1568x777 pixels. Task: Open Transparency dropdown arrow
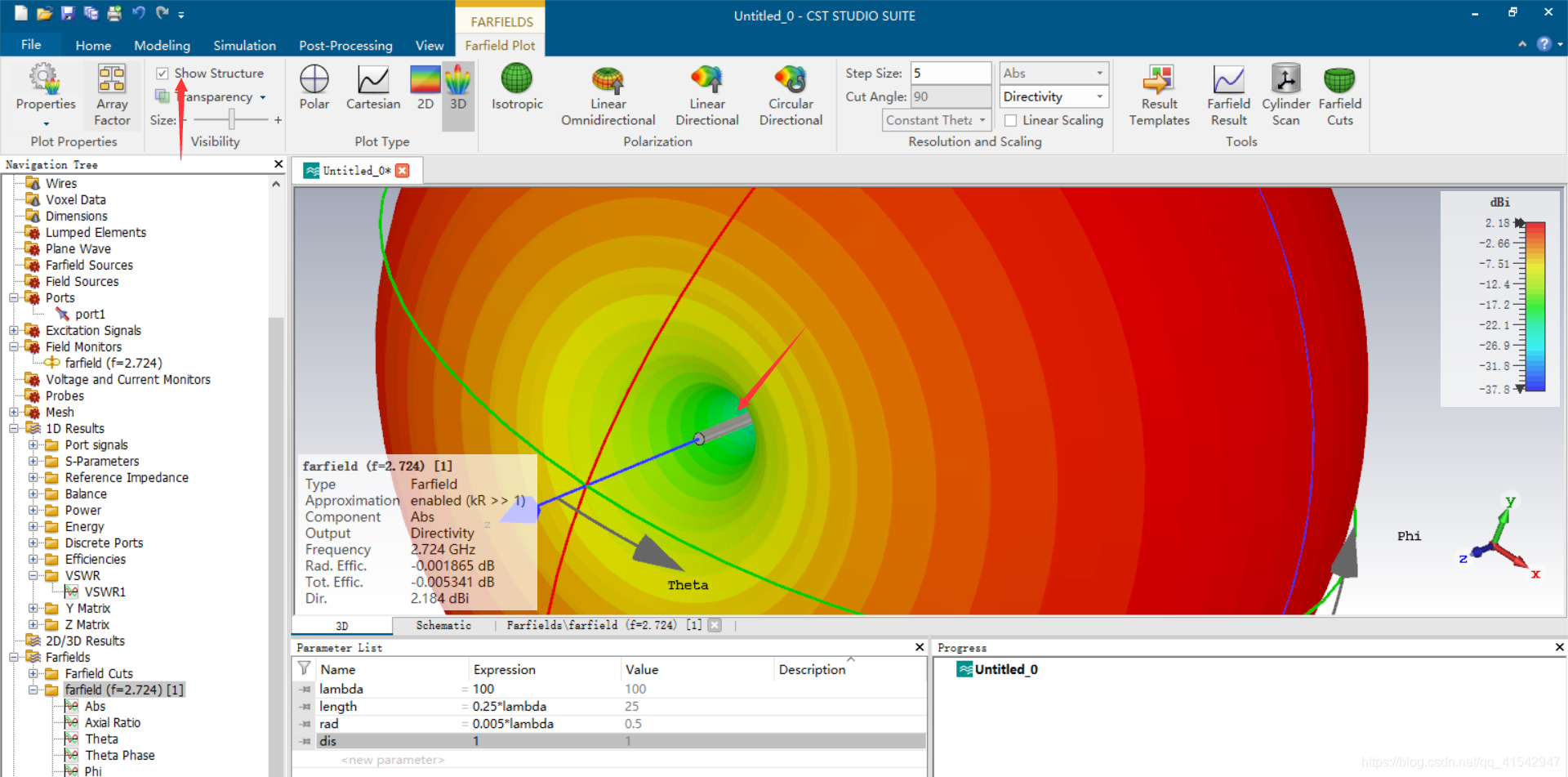pos(263,97)
